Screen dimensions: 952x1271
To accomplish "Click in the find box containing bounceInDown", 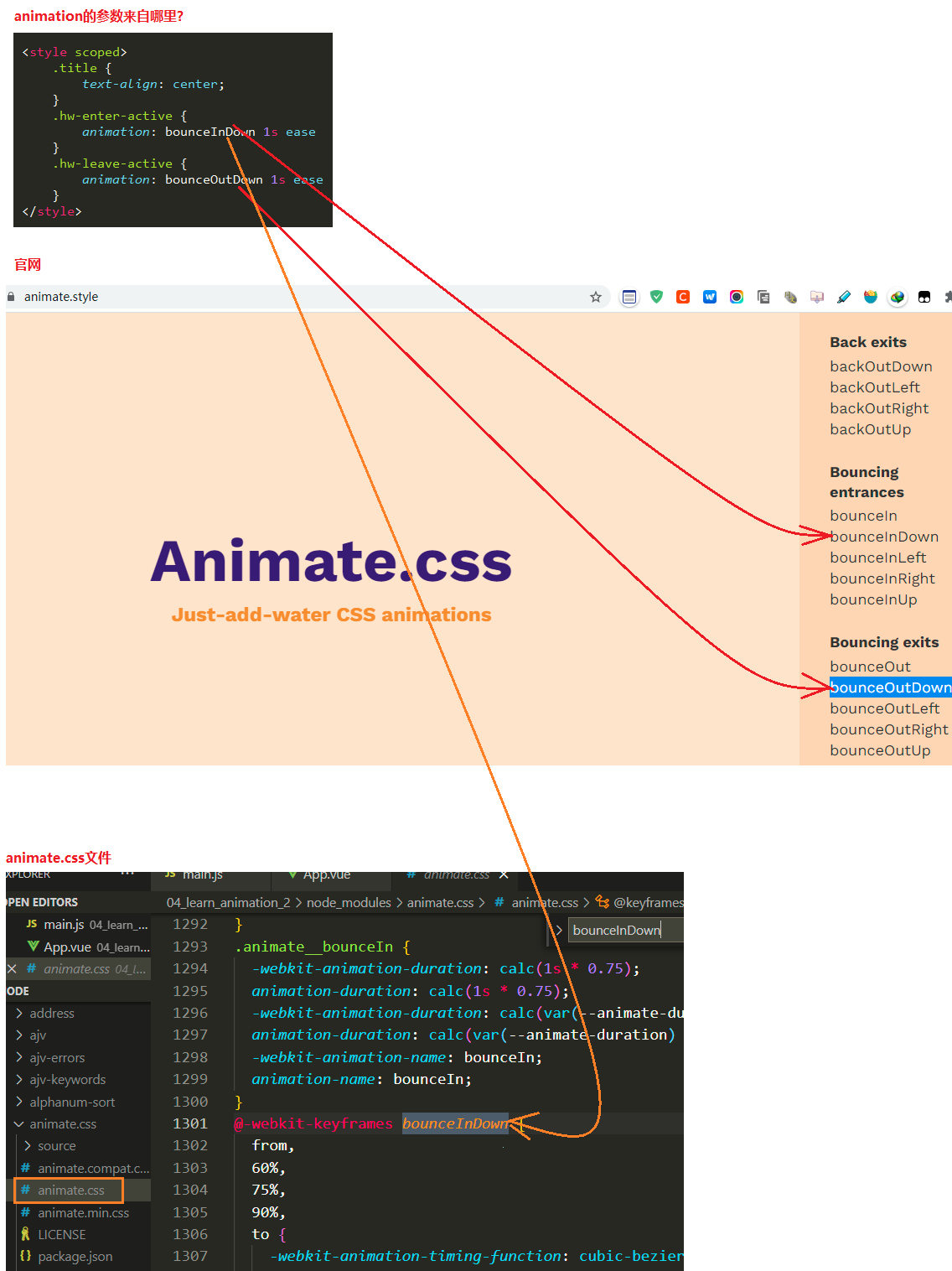I will point(626,930).
